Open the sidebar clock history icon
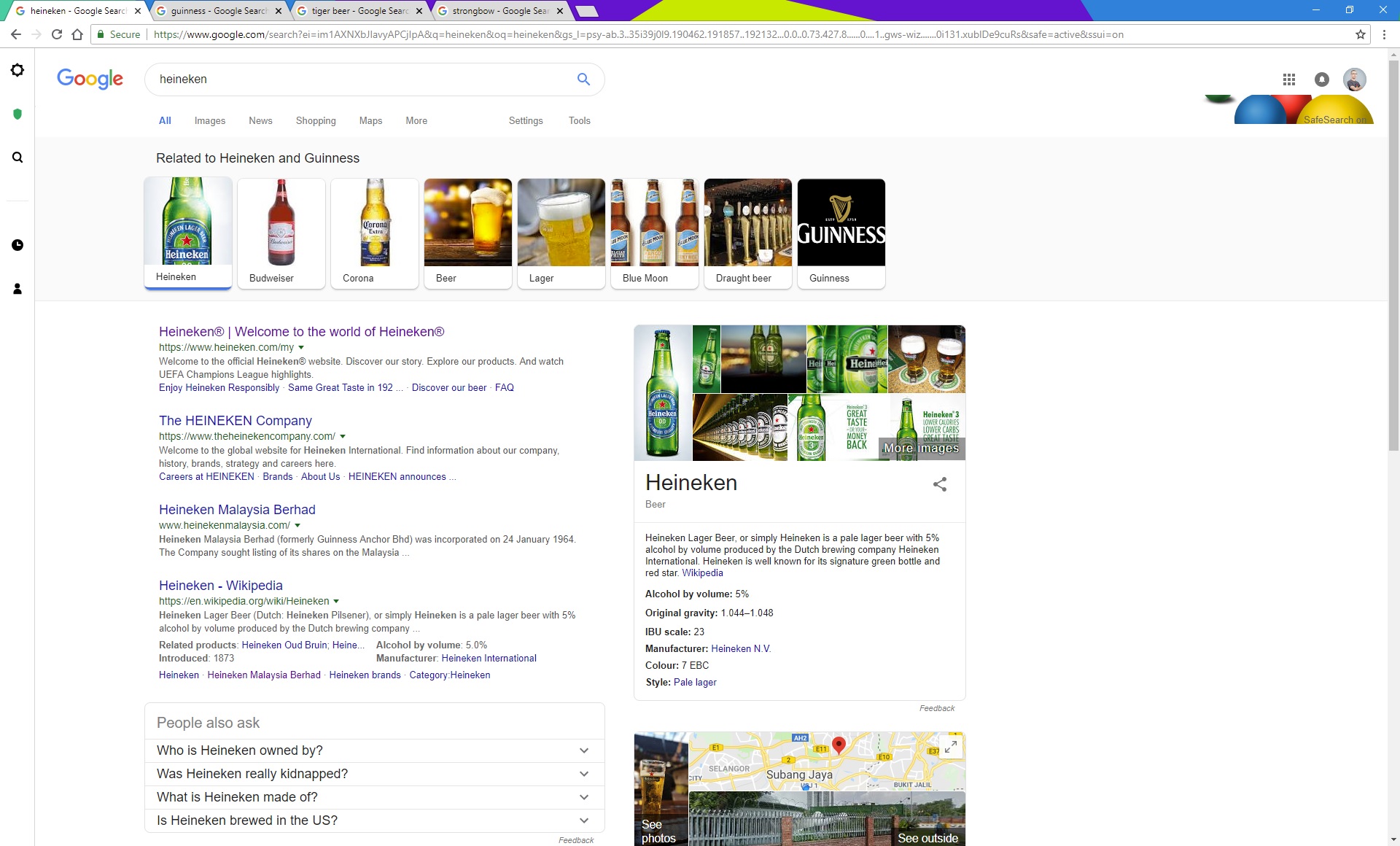This screenshot has height=846, width=1400. [17, 245]
